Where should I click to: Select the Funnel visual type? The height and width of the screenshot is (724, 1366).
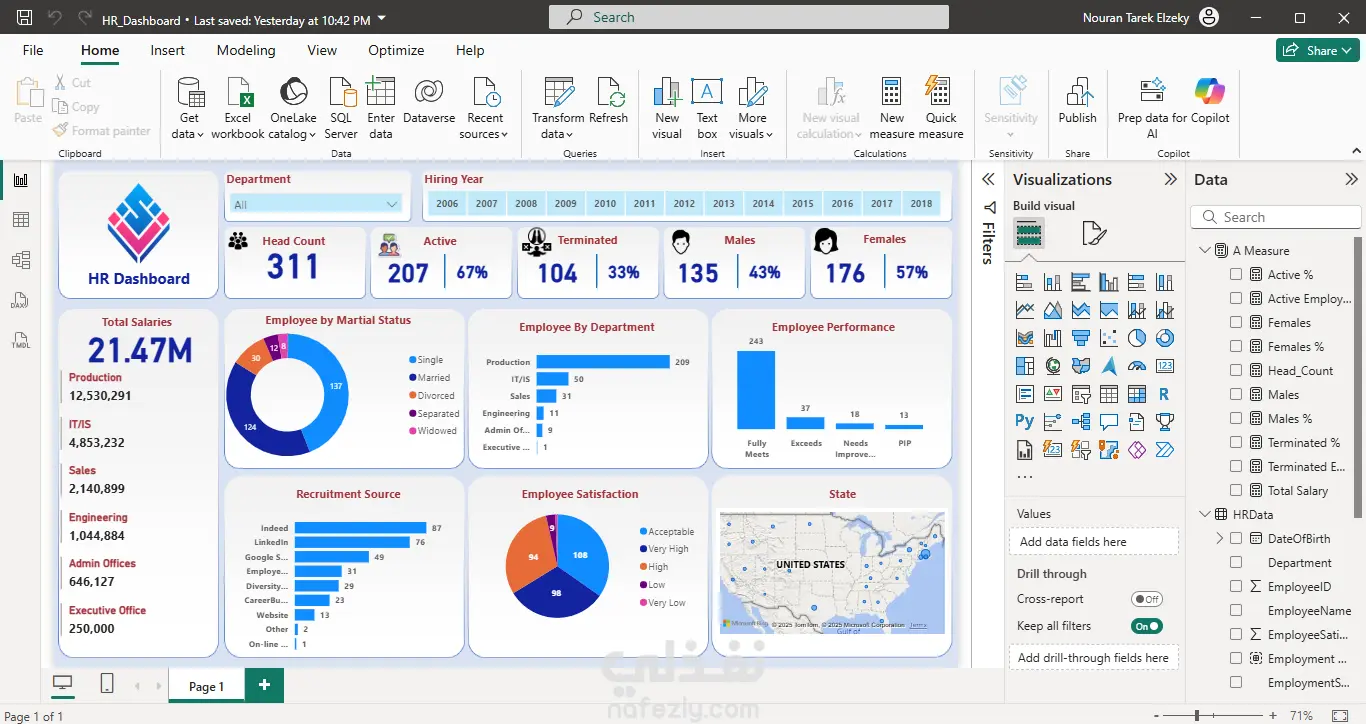coord(1081,338)
